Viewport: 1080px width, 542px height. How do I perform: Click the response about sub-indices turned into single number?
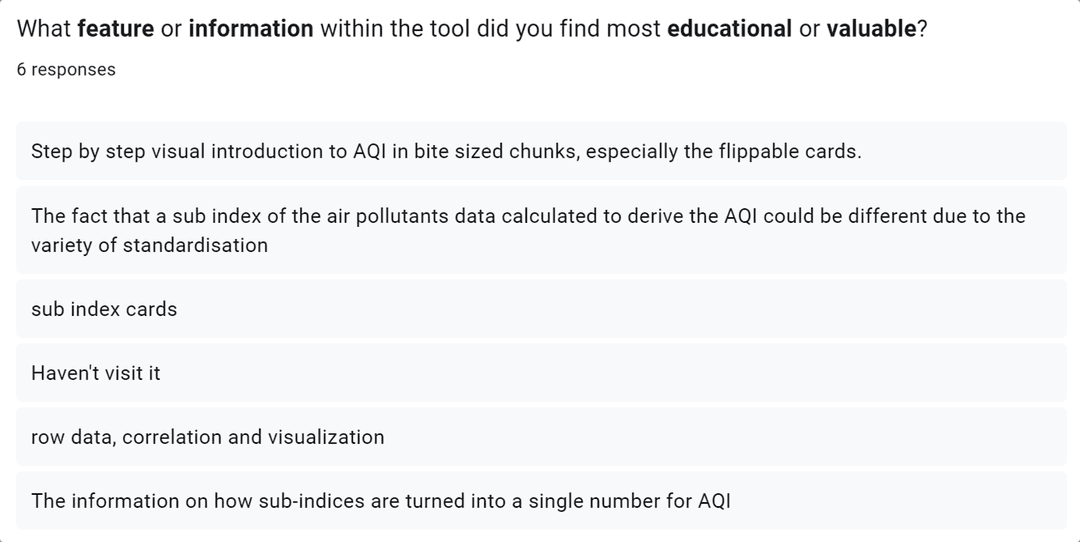point(541,501)
